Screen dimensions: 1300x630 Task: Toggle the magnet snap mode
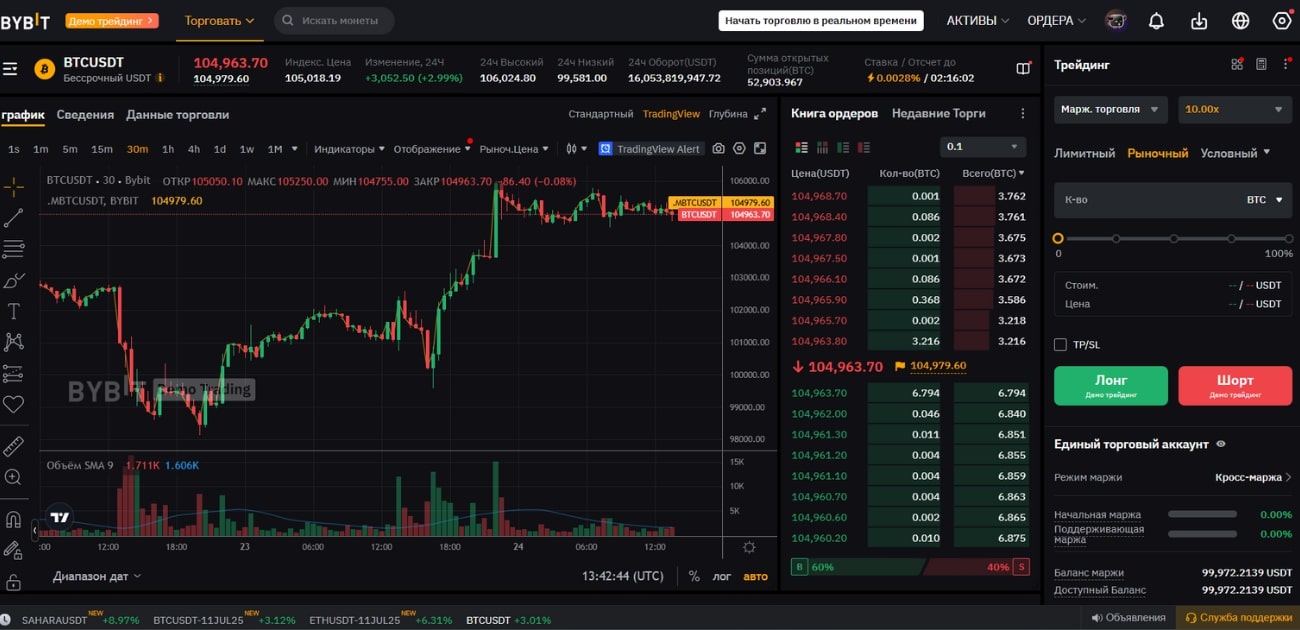click(13, 519)
